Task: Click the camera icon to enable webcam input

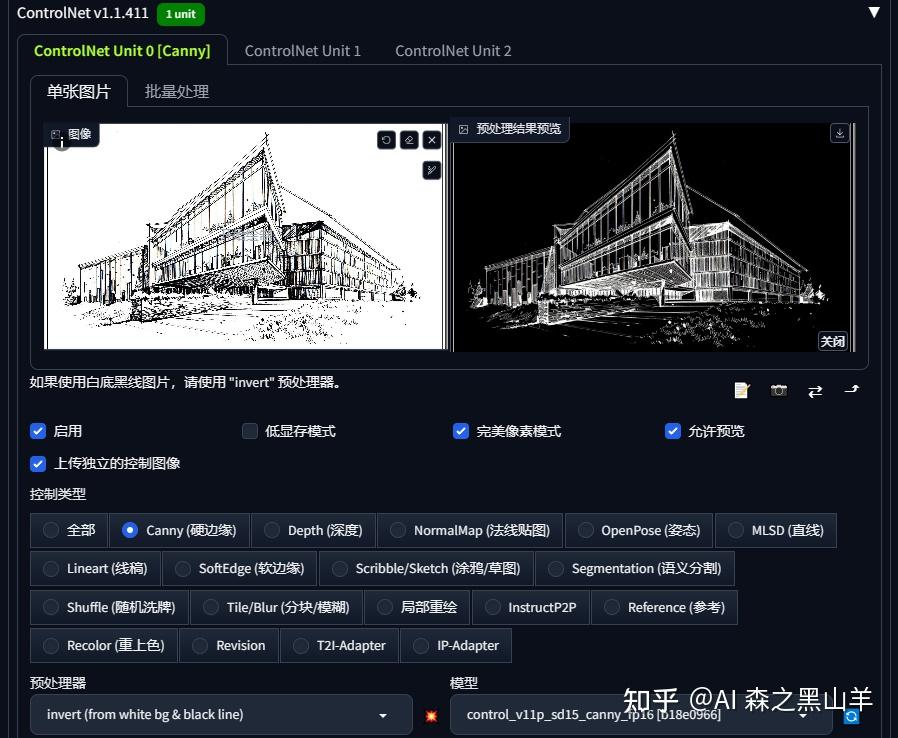Action: click(x=779, y=391)
